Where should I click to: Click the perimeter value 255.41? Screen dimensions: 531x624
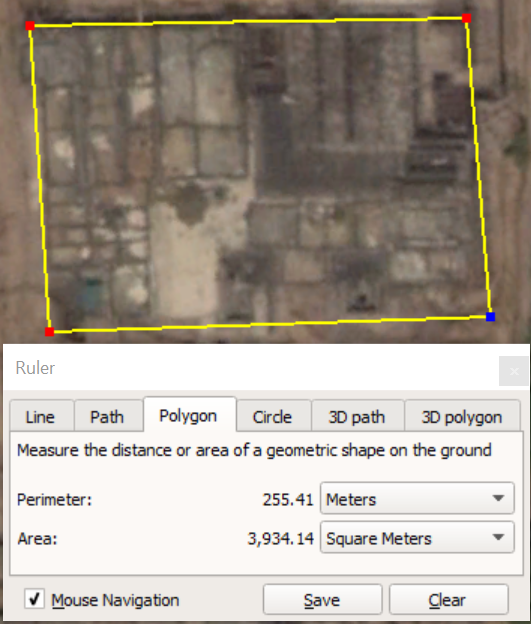click(x=288, y=500)
